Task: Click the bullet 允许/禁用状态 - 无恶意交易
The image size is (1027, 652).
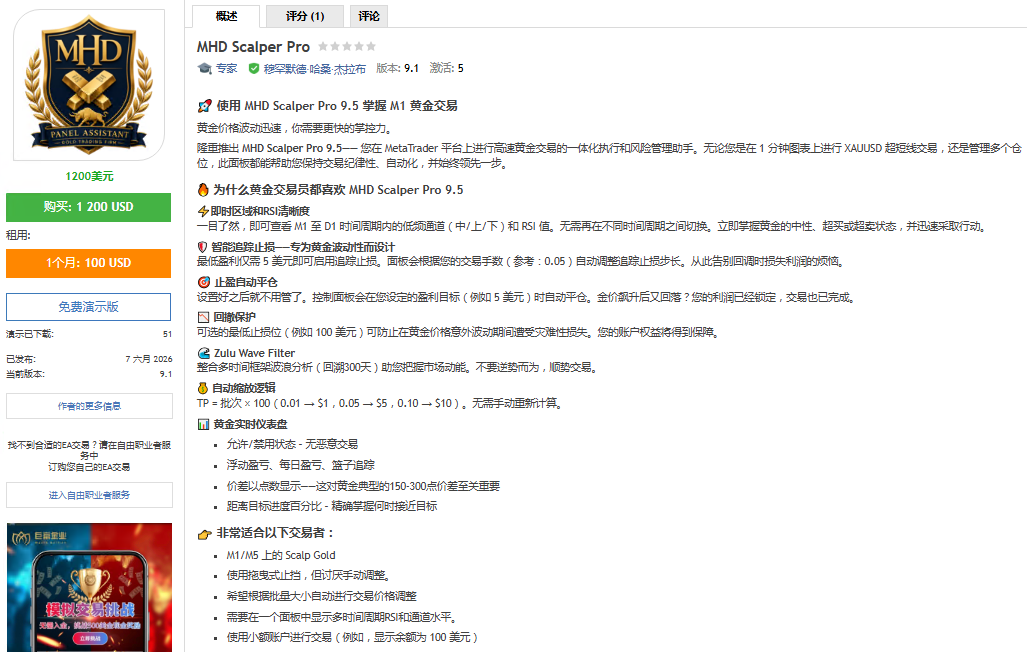Action: click(x=292, y=444)
